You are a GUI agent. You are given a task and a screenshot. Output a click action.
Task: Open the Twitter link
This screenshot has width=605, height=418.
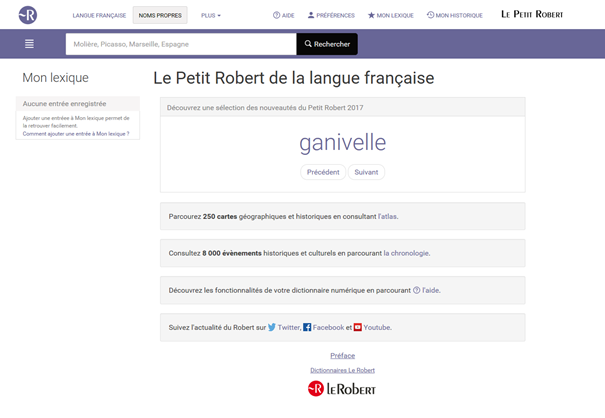click(x=289, y=327)
